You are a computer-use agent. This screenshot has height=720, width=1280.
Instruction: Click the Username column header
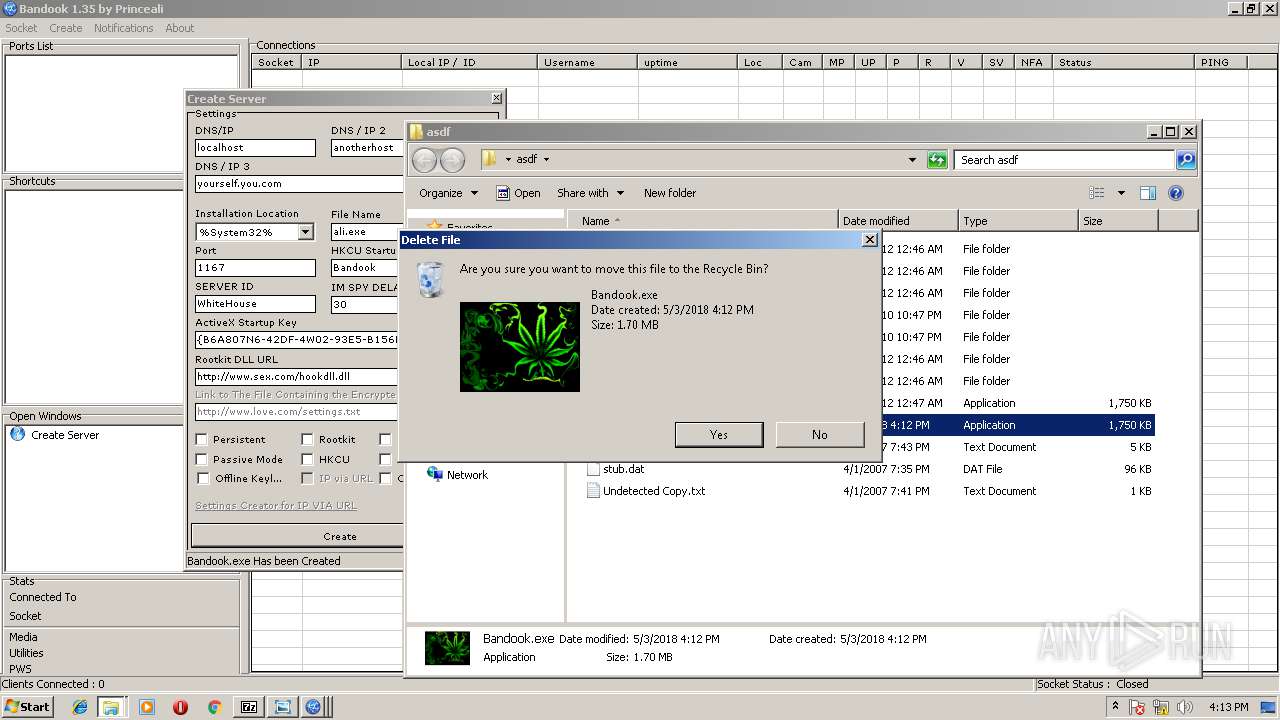(x=588, y=62)
